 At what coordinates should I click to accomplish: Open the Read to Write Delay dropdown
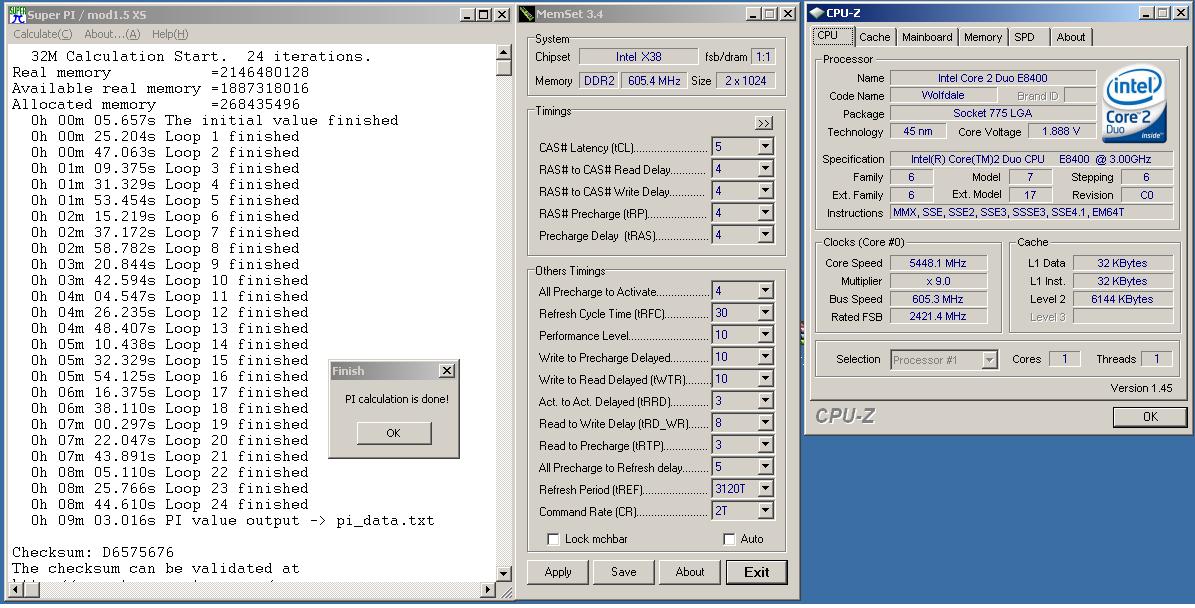765,423
